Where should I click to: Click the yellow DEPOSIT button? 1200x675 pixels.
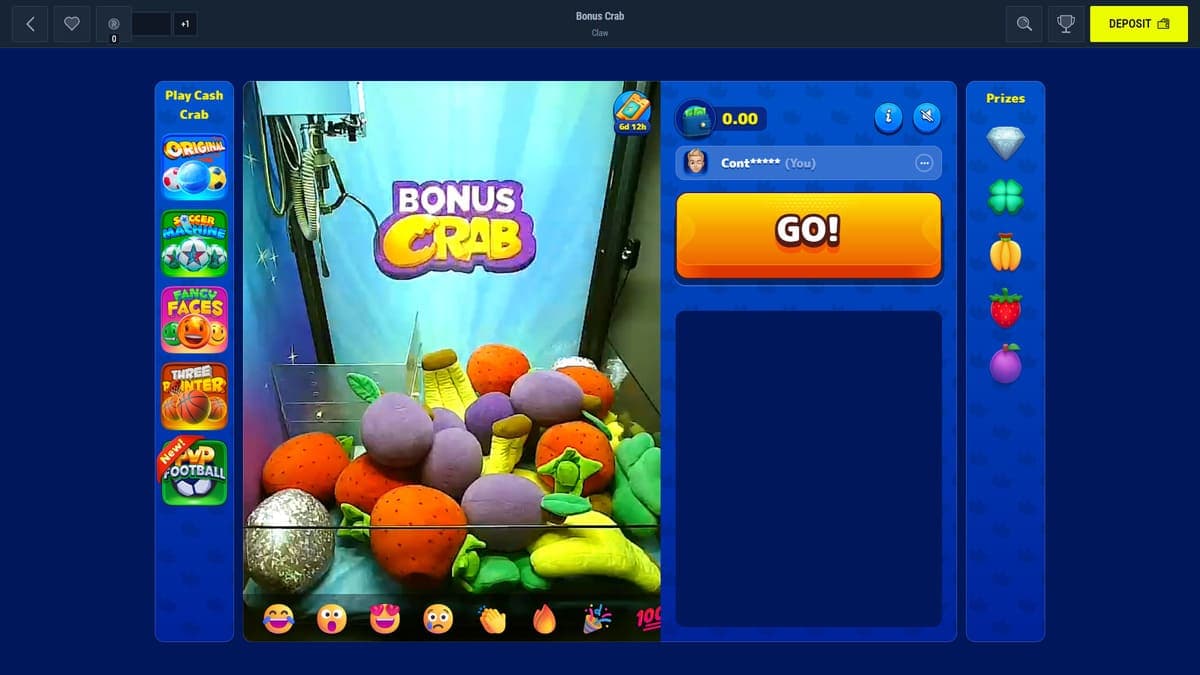pos(1139,24)
